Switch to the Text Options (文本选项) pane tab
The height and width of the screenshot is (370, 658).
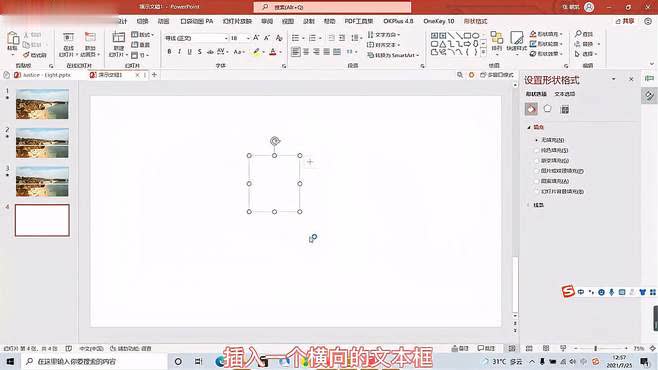(564, 94)
